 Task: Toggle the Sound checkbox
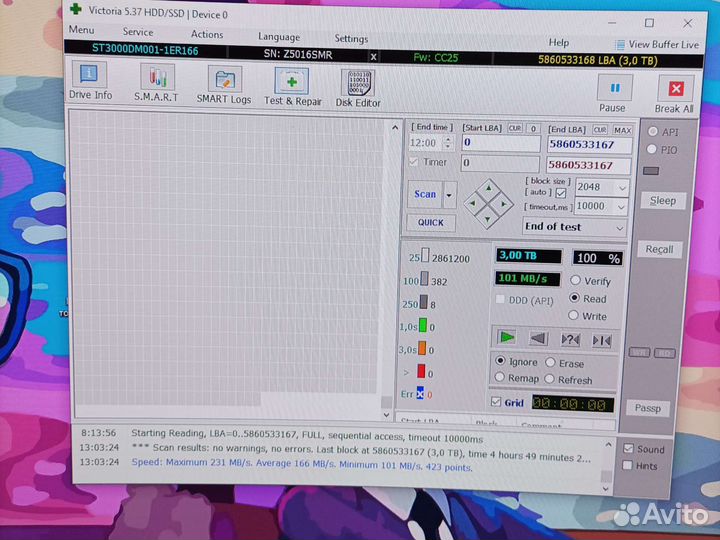click(x=628, y=449)
